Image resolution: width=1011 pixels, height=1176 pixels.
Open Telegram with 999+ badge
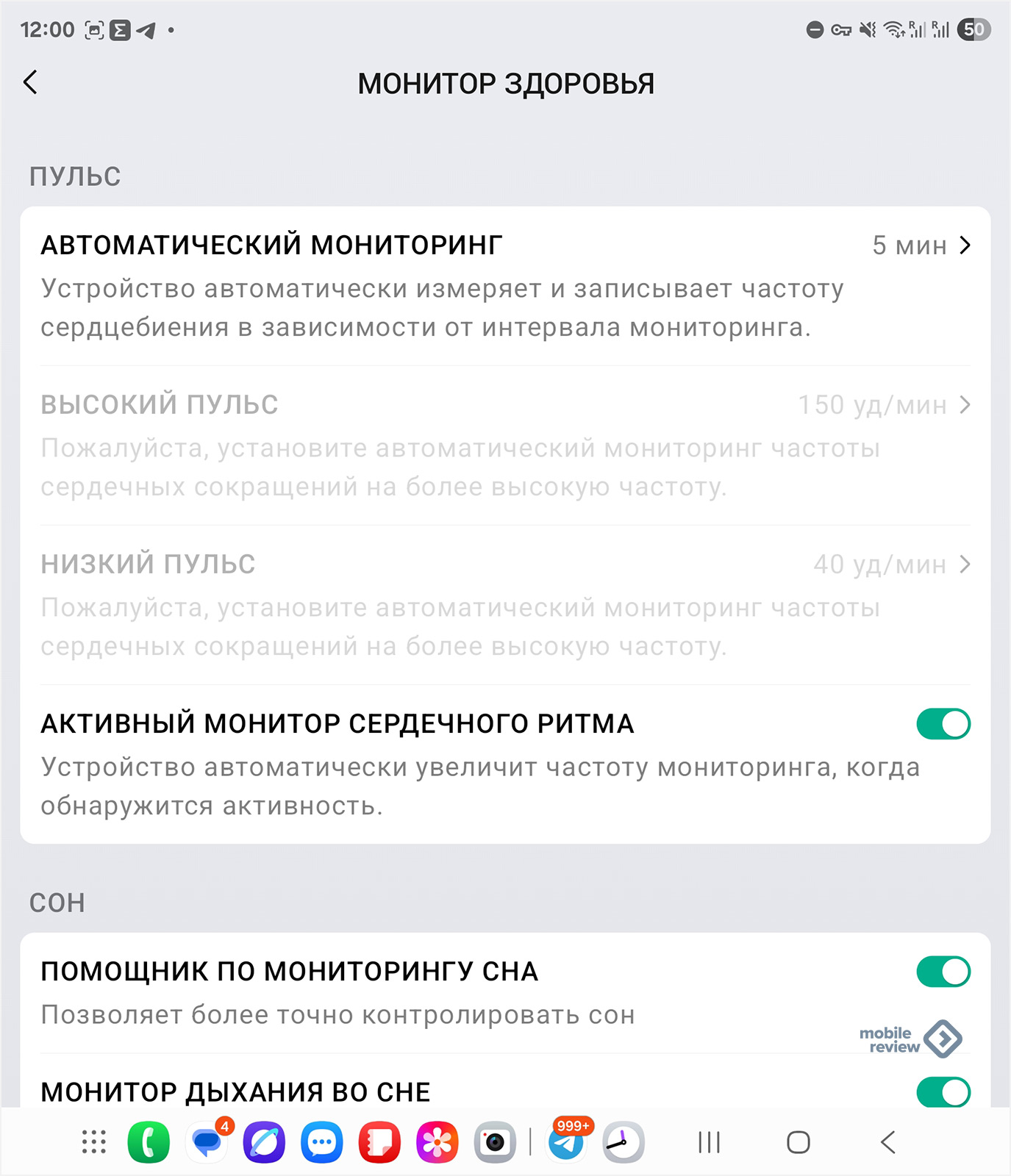tap(567, 1142)
